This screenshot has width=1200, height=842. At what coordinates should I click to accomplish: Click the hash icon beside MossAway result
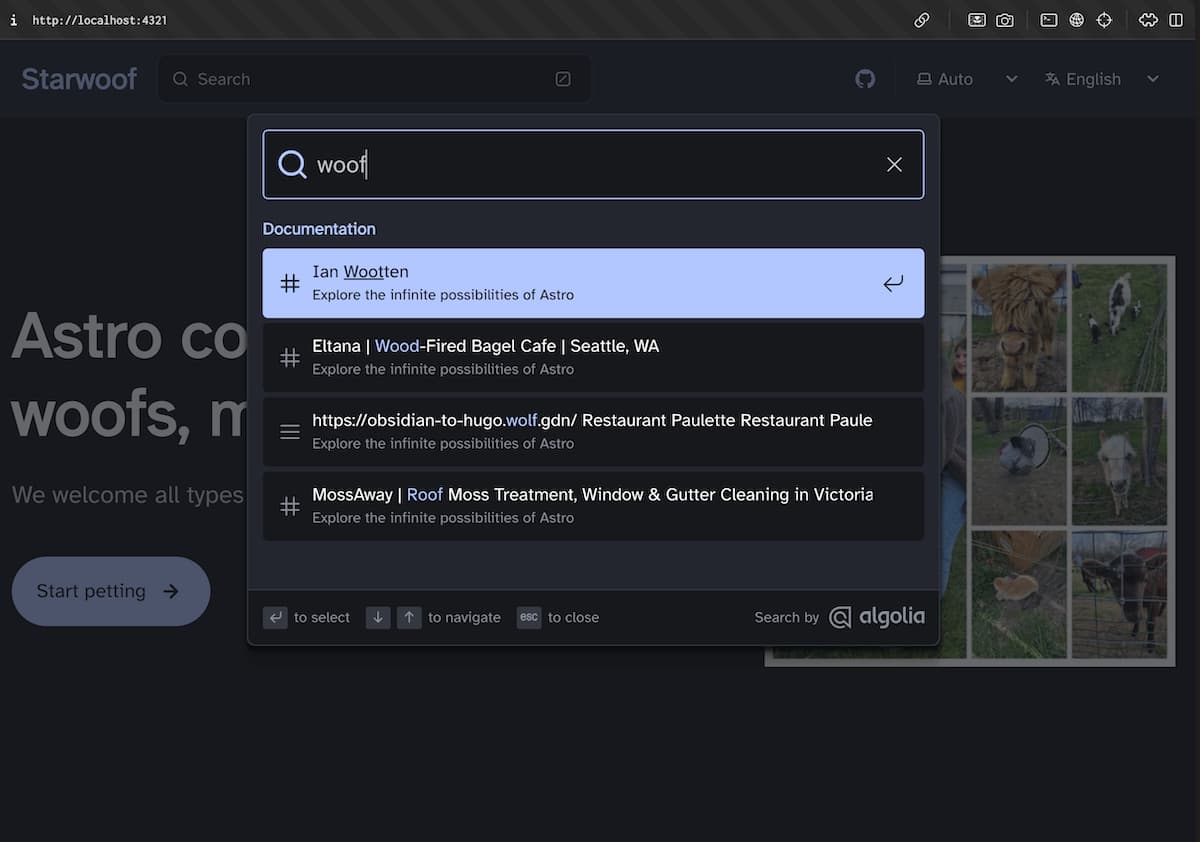[290, 506]
